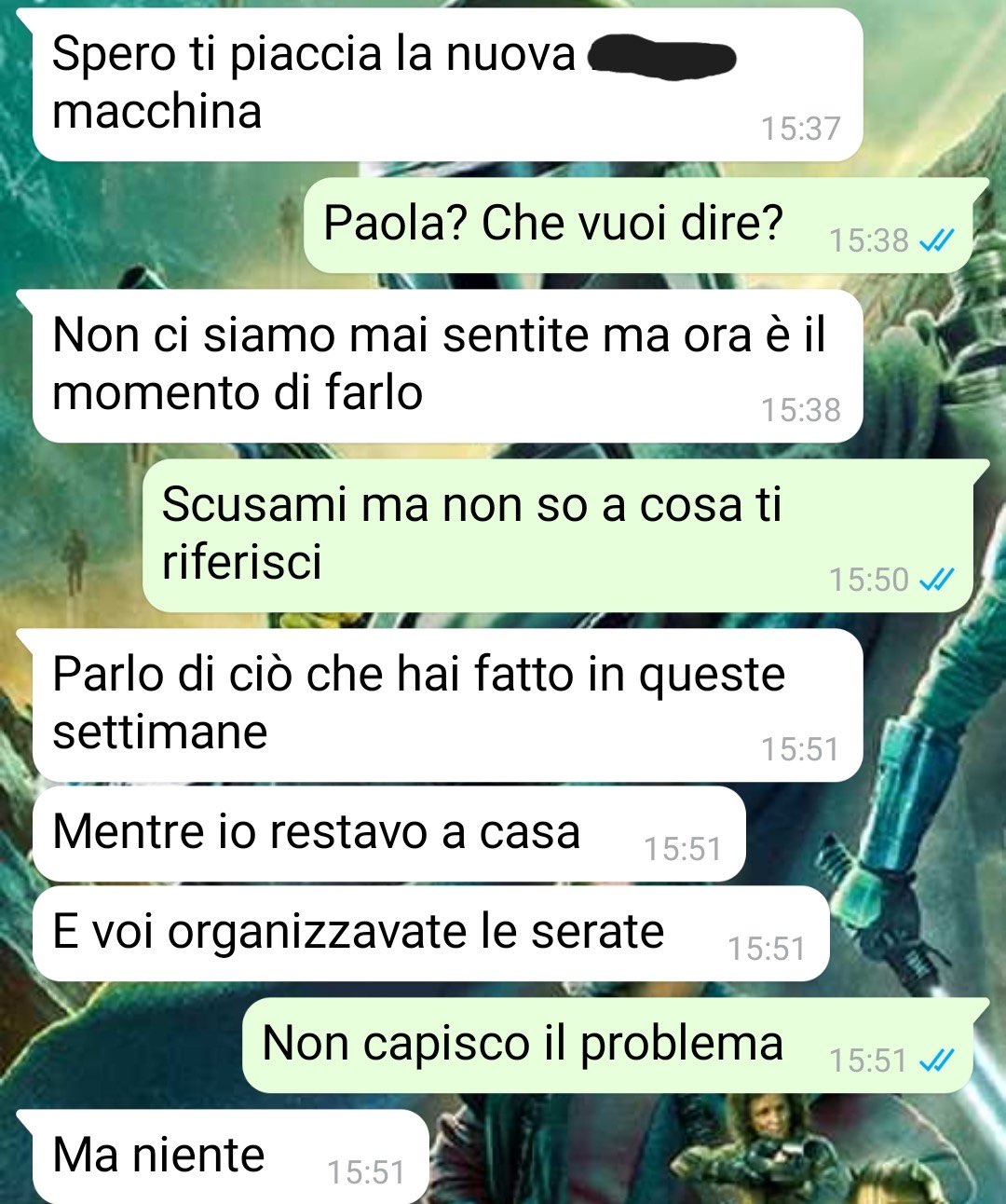
Task: Select the 'Scusami ma non so a cosa ti riferisci' bubble
Action: pos(558,536)
